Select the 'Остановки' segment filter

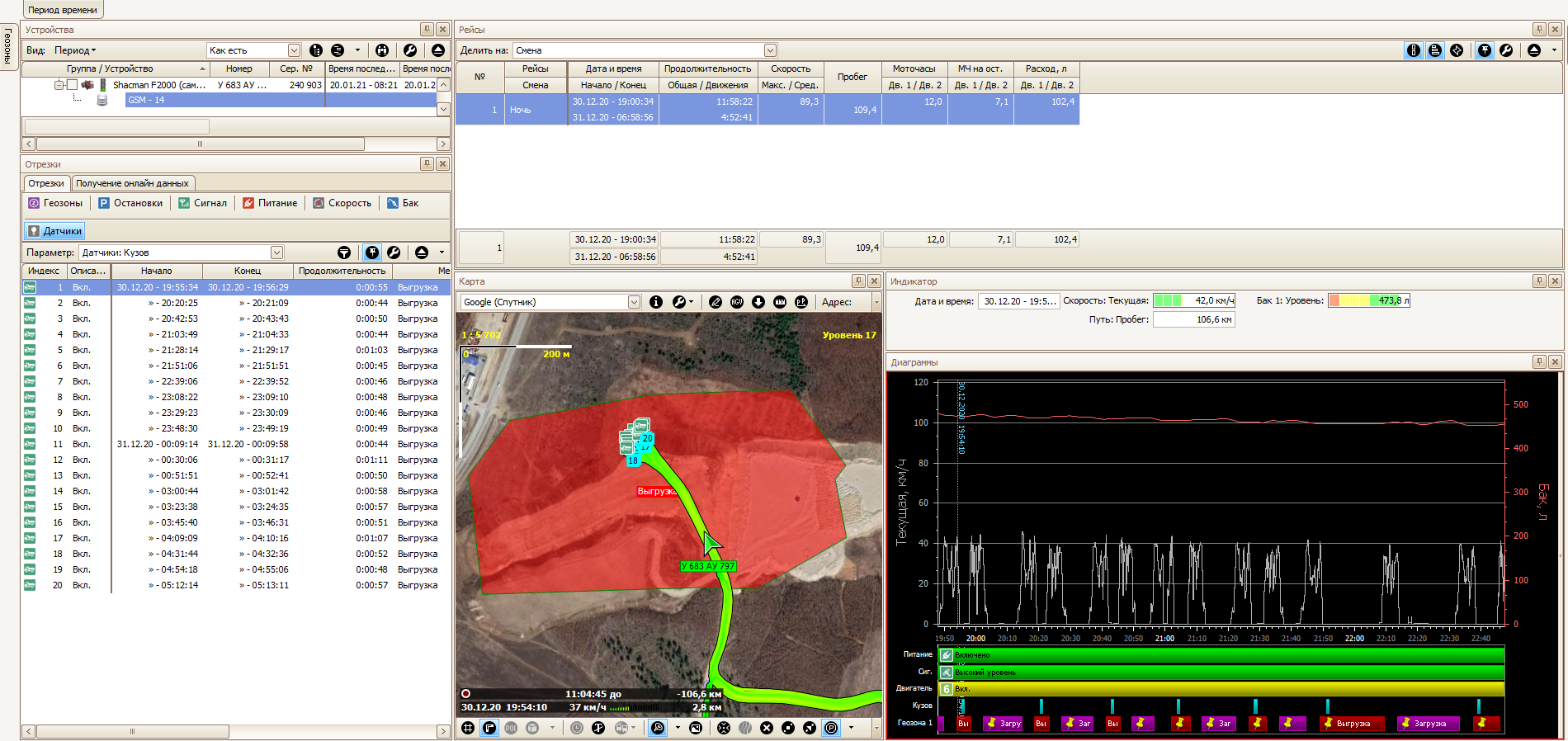[x=130, y=203]
